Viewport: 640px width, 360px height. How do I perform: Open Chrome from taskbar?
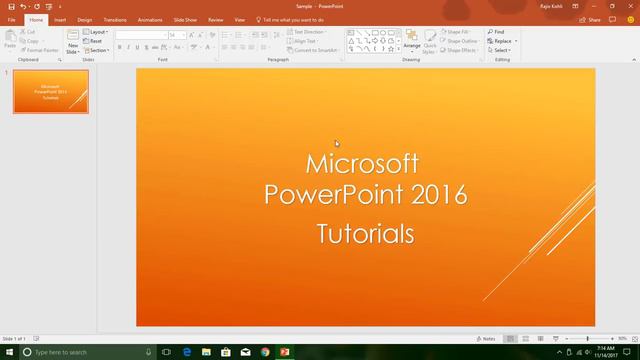tap(265, 352)
